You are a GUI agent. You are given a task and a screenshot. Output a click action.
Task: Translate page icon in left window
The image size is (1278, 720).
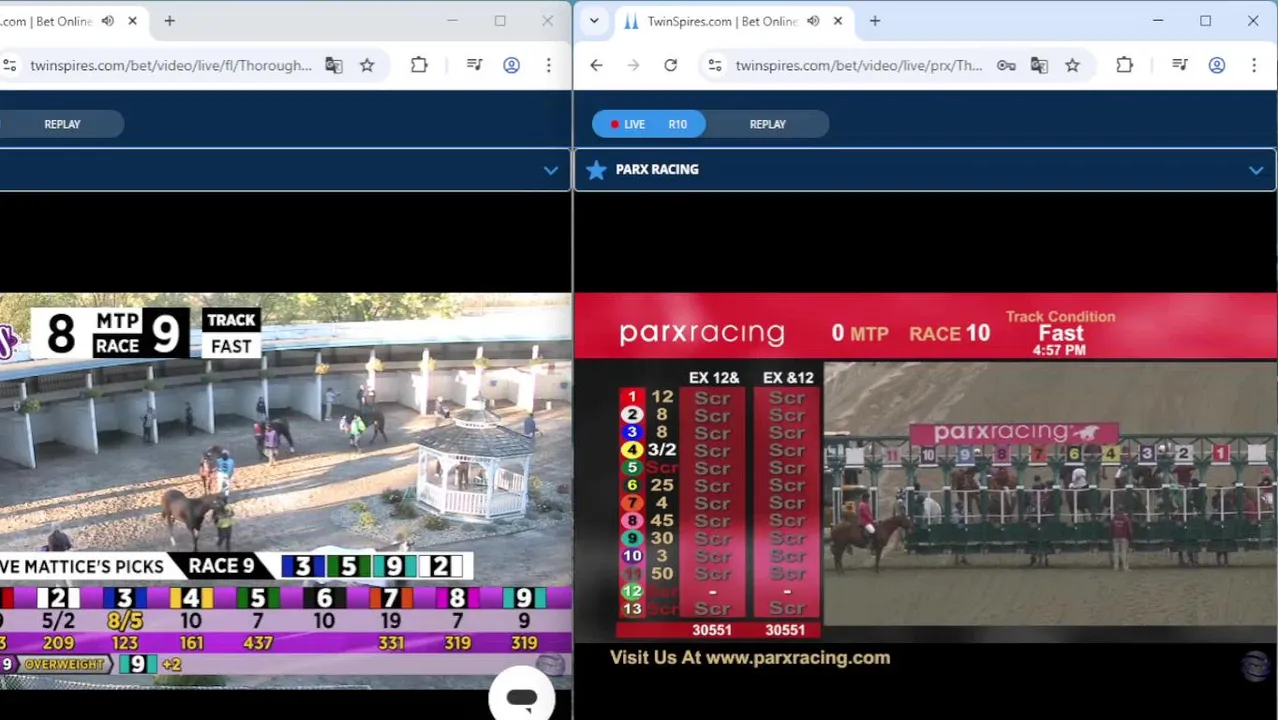(334, 65)
